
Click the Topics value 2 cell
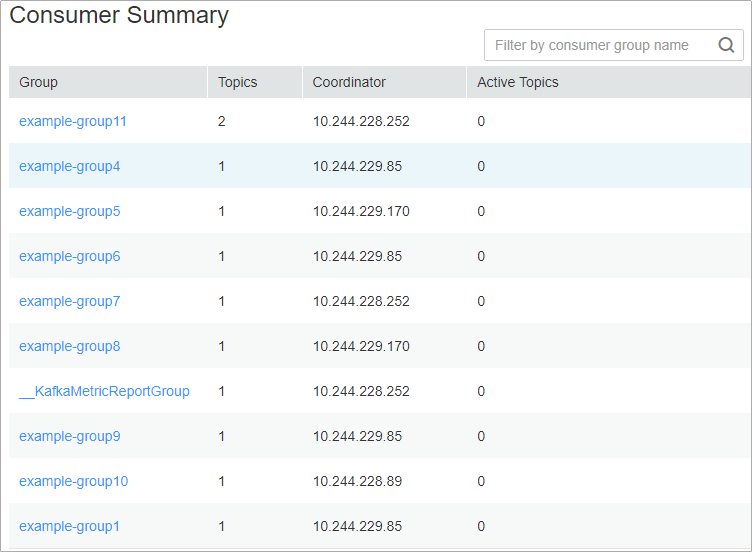coord(222,121)
